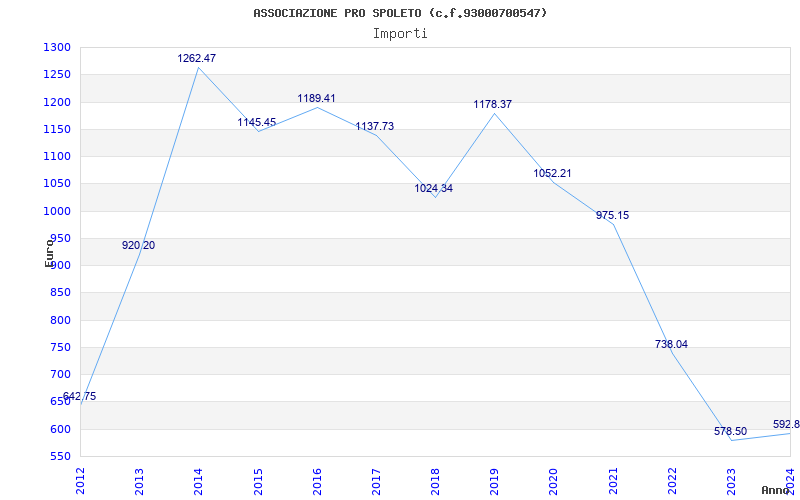Click y-axis value 1050

pos(57,184)
